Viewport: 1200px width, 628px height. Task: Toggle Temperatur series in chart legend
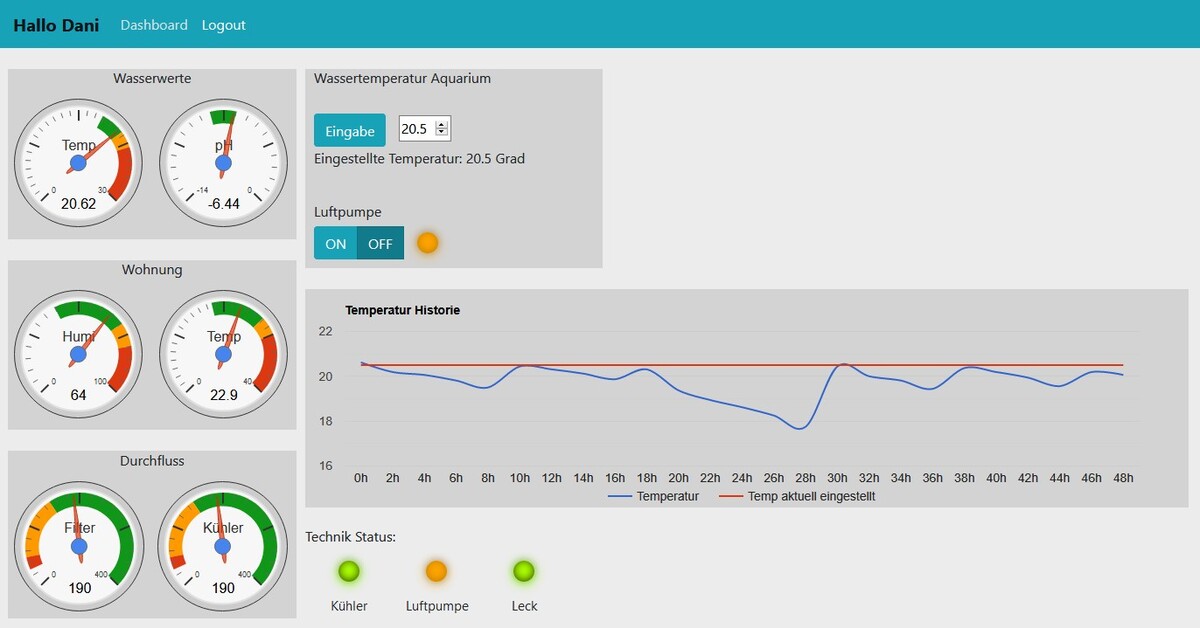pyautogui.click(x=654, y=496)
